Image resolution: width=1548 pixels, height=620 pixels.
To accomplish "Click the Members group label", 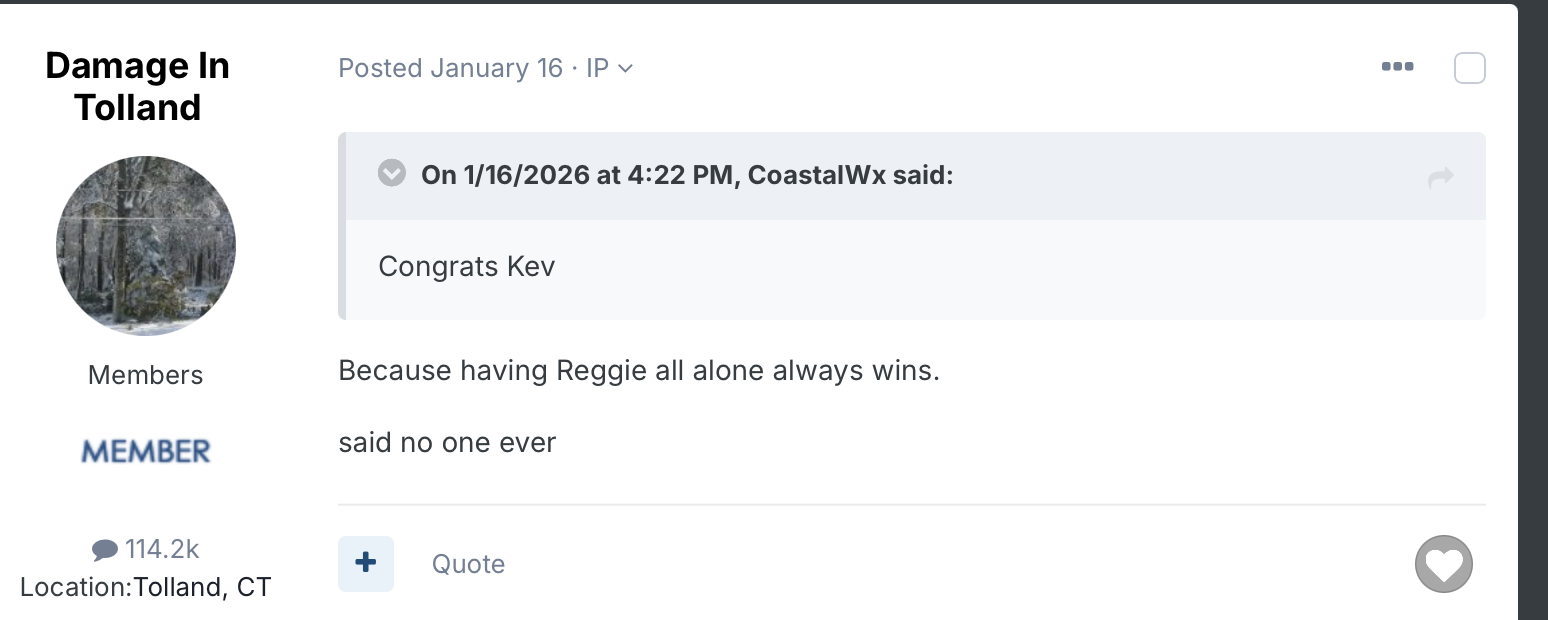I will [146, 375].
